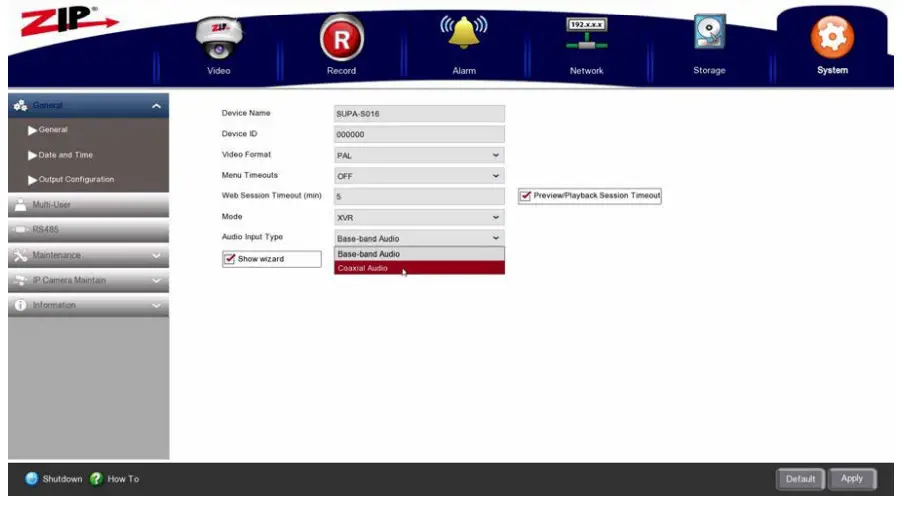The height and width of the screenshot is (505, 904).
Task: Expand the IP Camera Maintain chevron
Action: pyautogui.click(x=156, y=281)
